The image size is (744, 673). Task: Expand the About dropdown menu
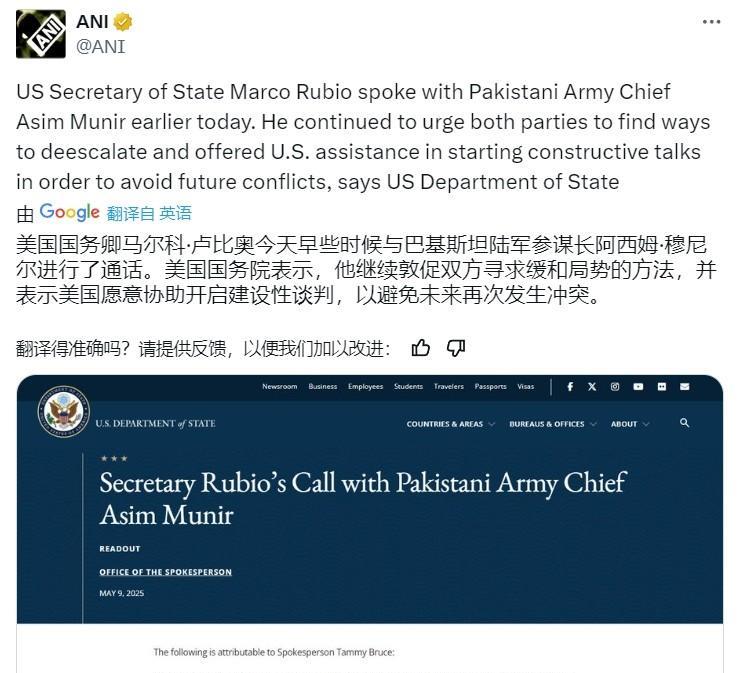pos(630,424)
